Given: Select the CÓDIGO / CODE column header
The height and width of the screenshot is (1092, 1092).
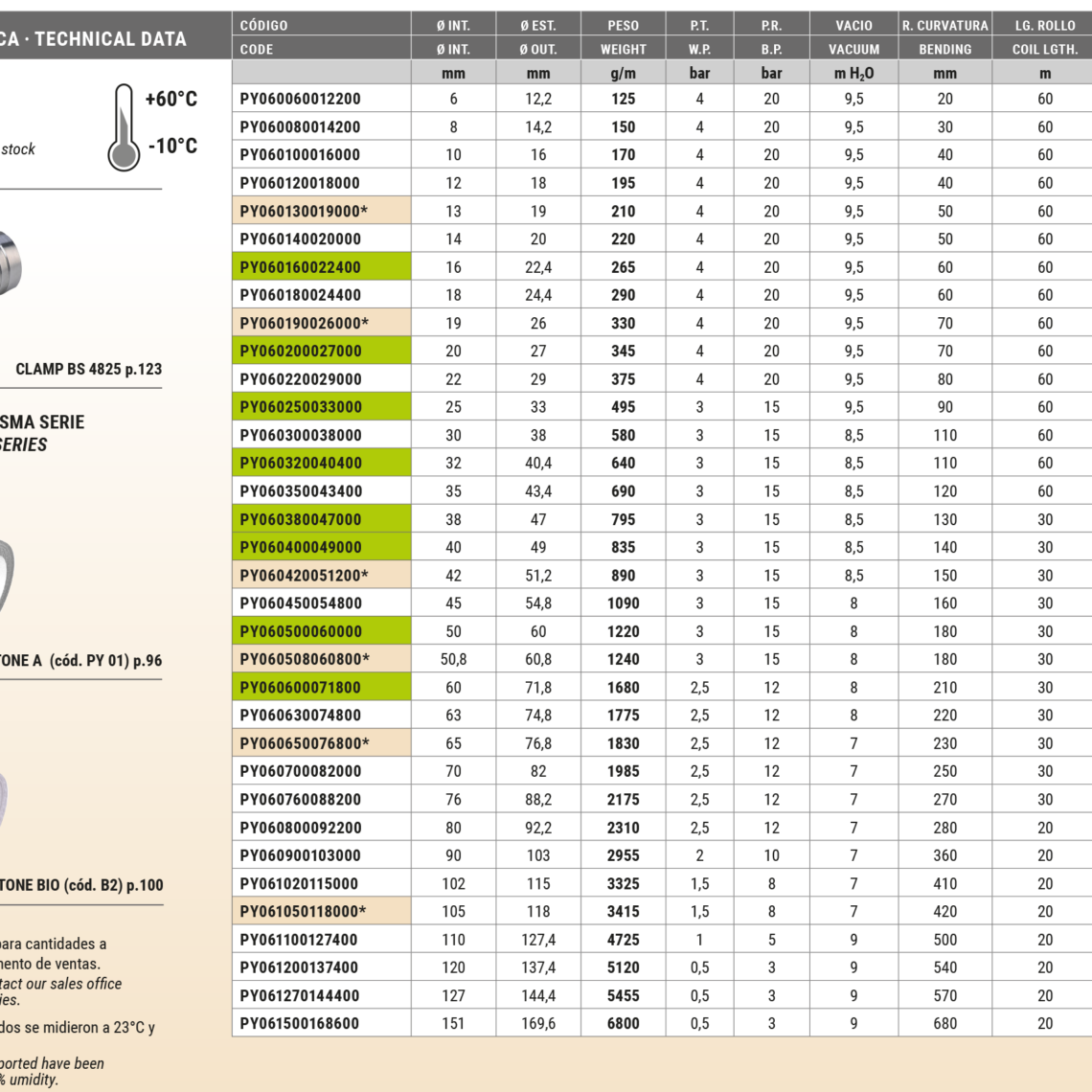Looking at the screenshot, I should point(321,36).
